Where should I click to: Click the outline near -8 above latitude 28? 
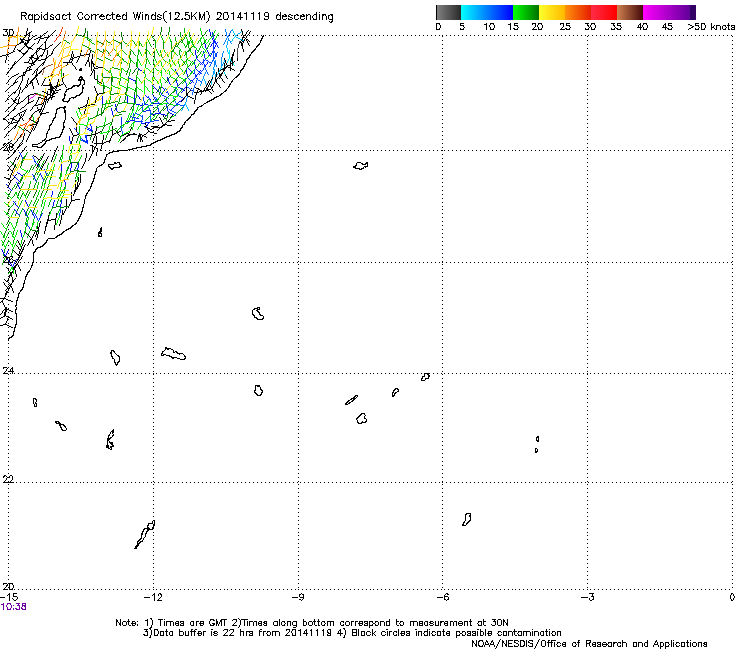(361, 166)
